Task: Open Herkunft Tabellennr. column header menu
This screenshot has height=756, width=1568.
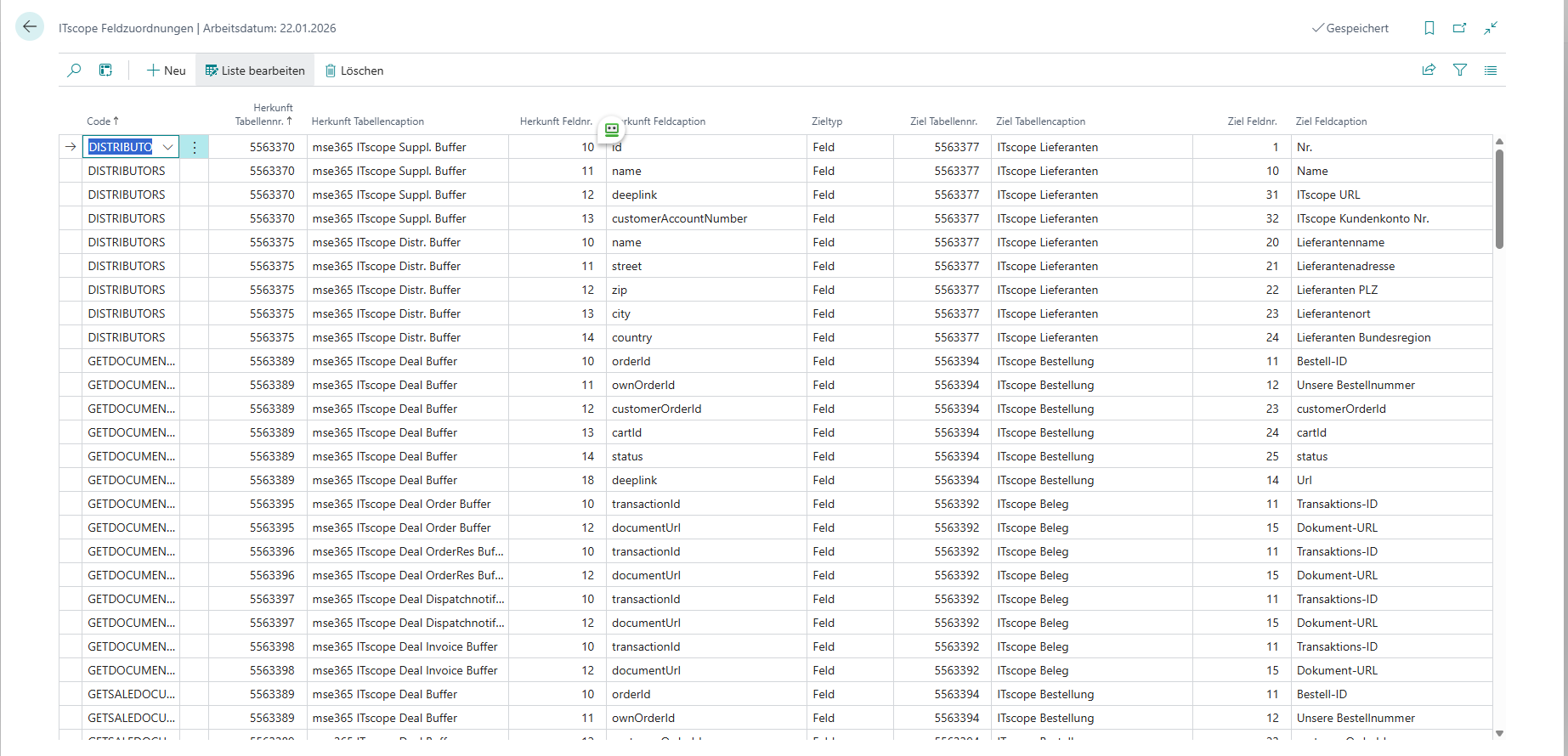Action: (x=263, y=115)
